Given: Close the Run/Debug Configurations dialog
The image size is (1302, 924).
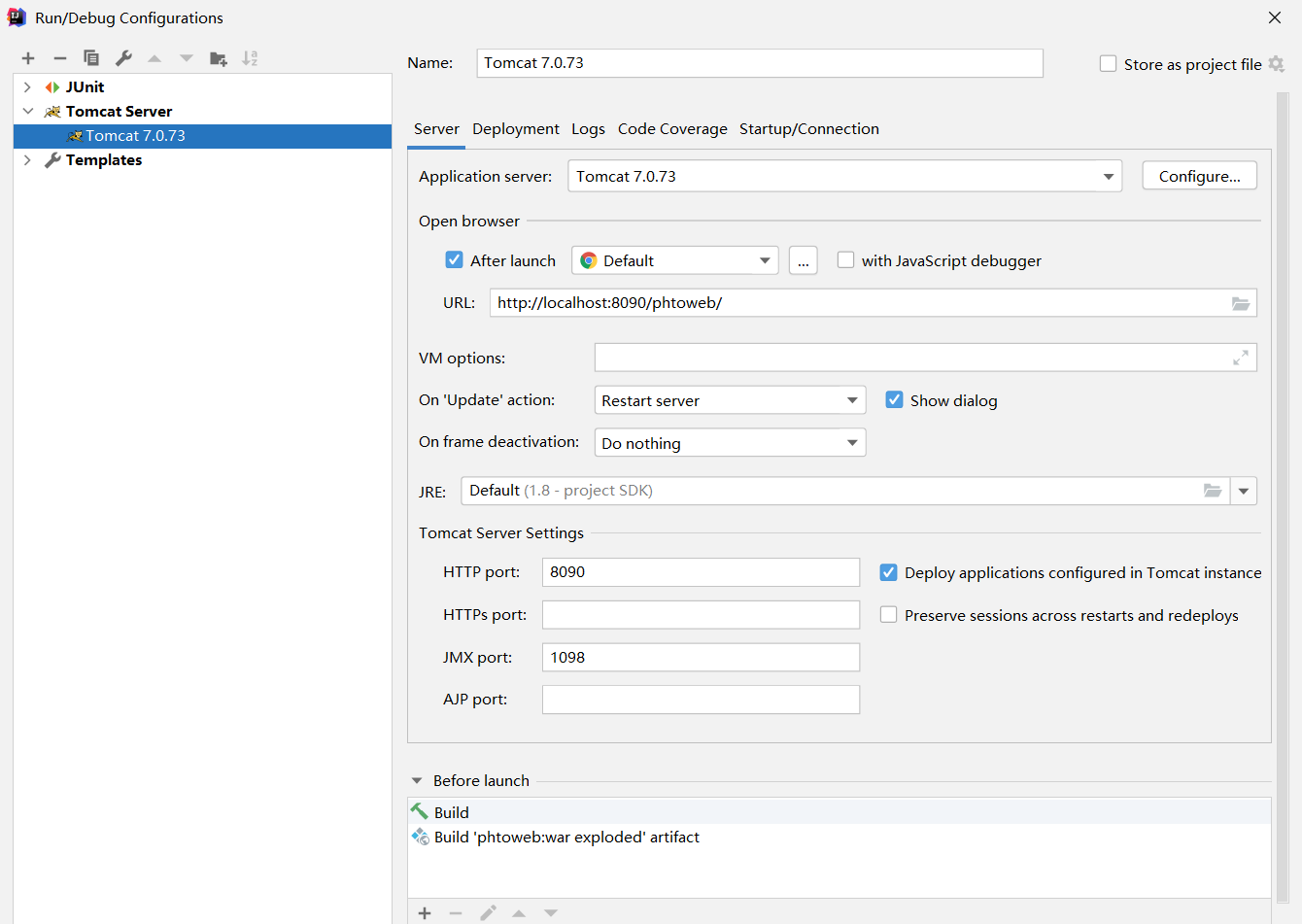Looking at the screenshot, I should tap(1275, 17).
